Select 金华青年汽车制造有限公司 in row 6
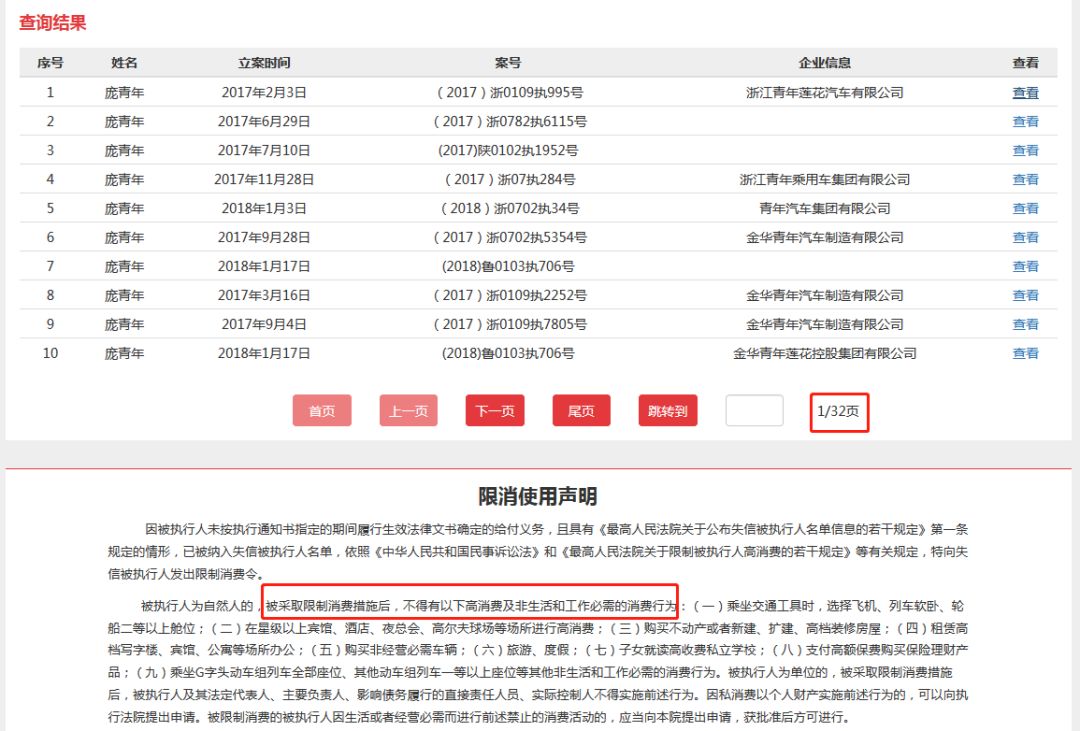 click(x=824, y=237)
